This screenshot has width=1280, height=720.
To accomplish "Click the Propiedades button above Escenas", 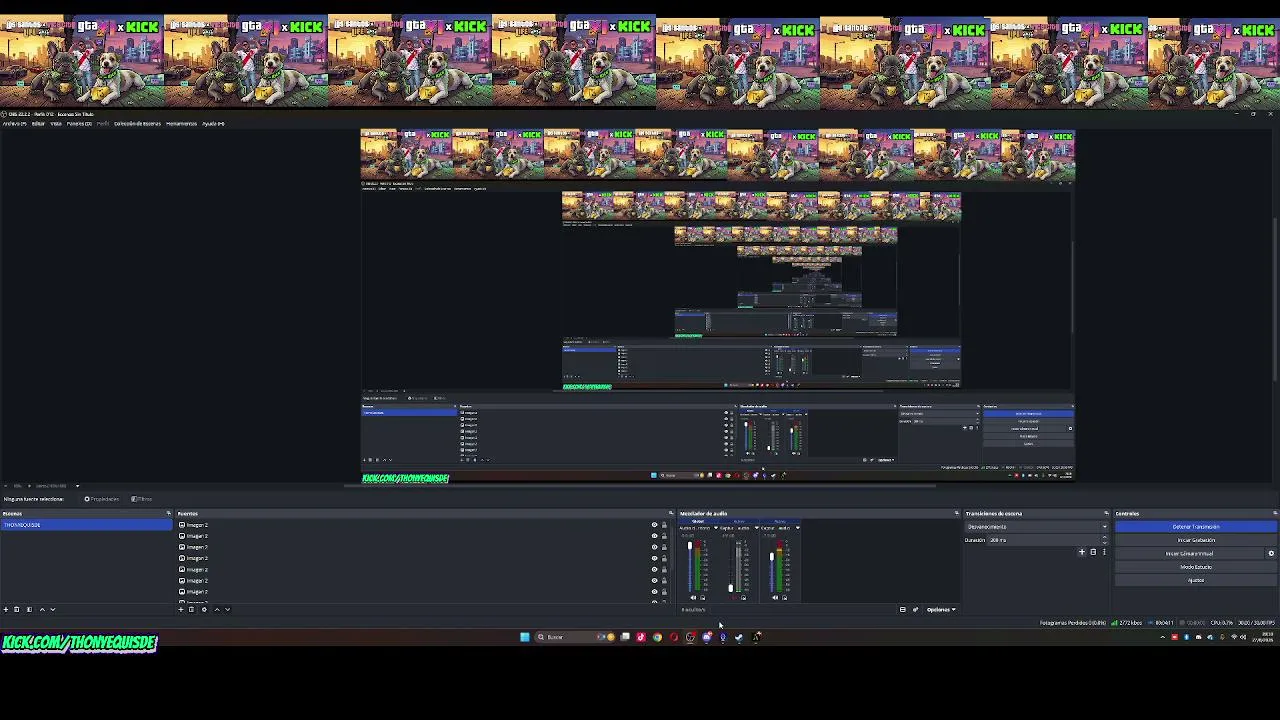I will tap(102, 499).
